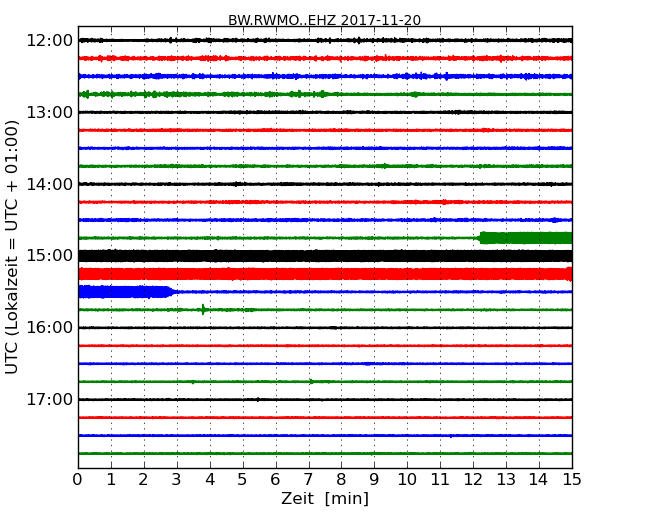This screenshot has height=520, width=650.
Task: Select the y-axis label UTC (Lokalzeit = UTC + 01:00)
Action: tap(12, 247)
